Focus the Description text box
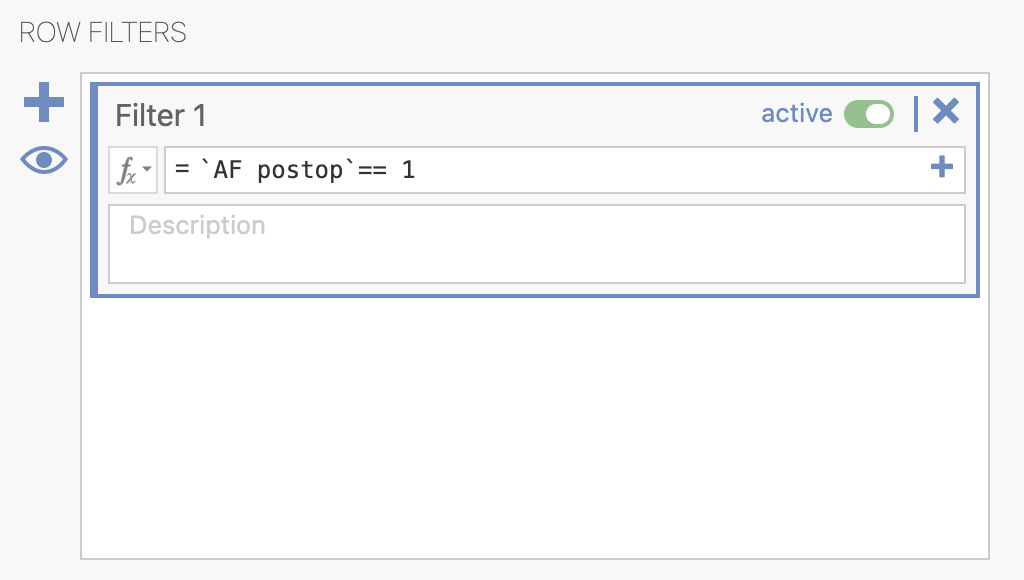 coord(537,244)
